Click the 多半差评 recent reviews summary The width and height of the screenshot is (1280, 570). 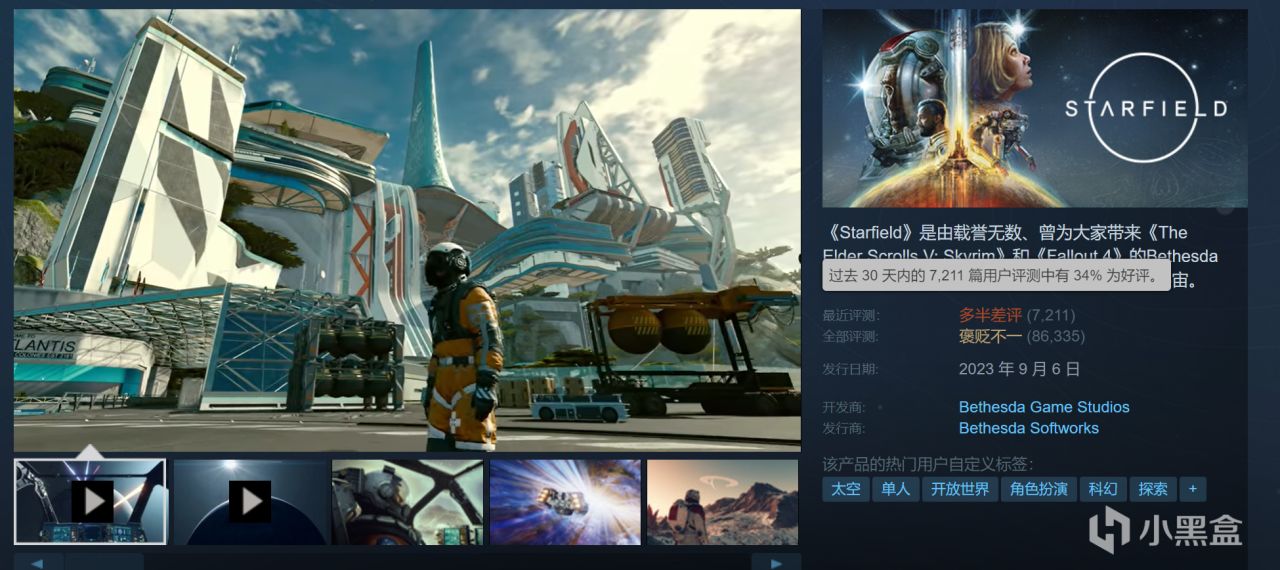pyautogui.click(x=990, y=315)
